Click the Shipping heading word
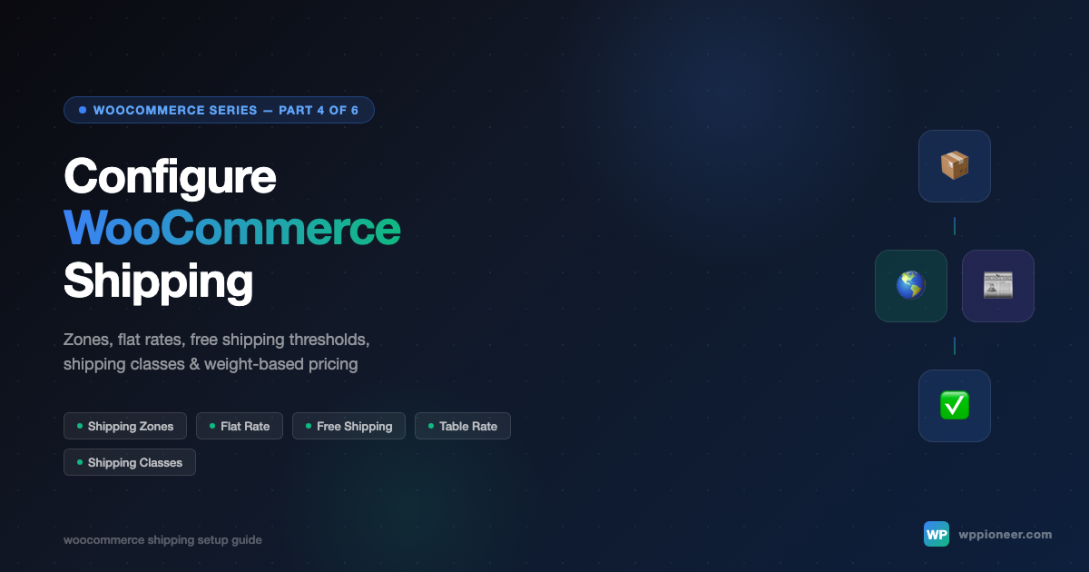The height and width of the screenshot is (572, 1089). [158, 282]
